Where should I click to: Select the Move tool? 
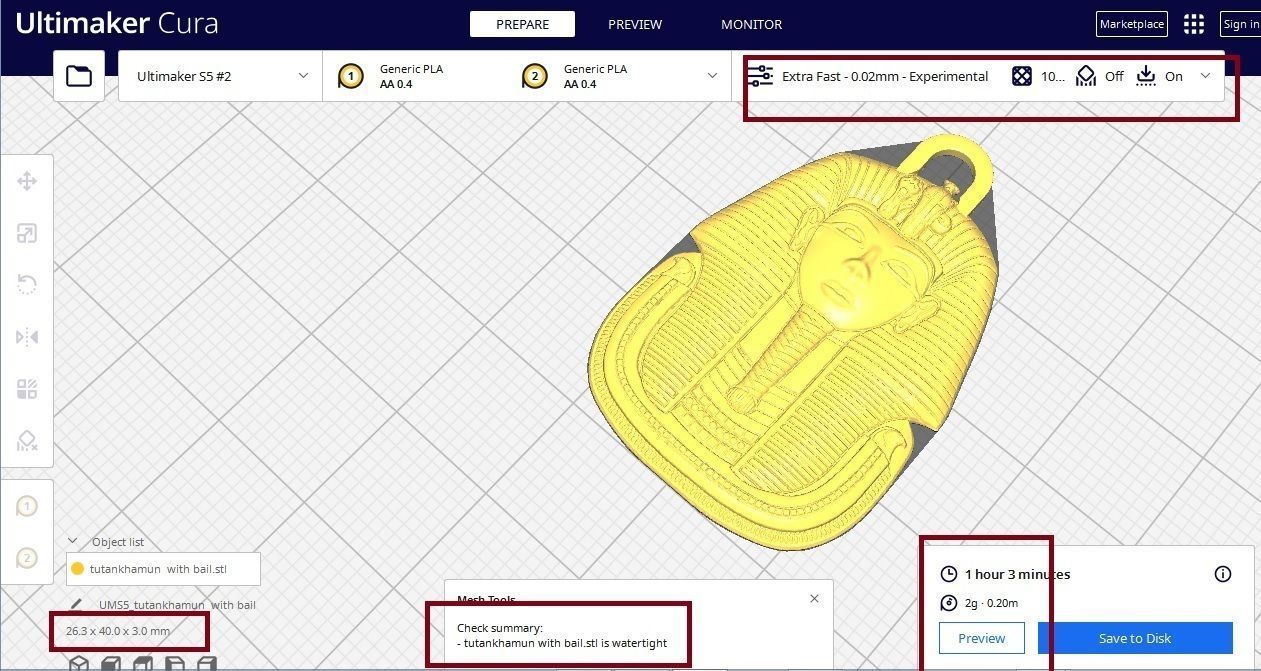pos(27,181)
